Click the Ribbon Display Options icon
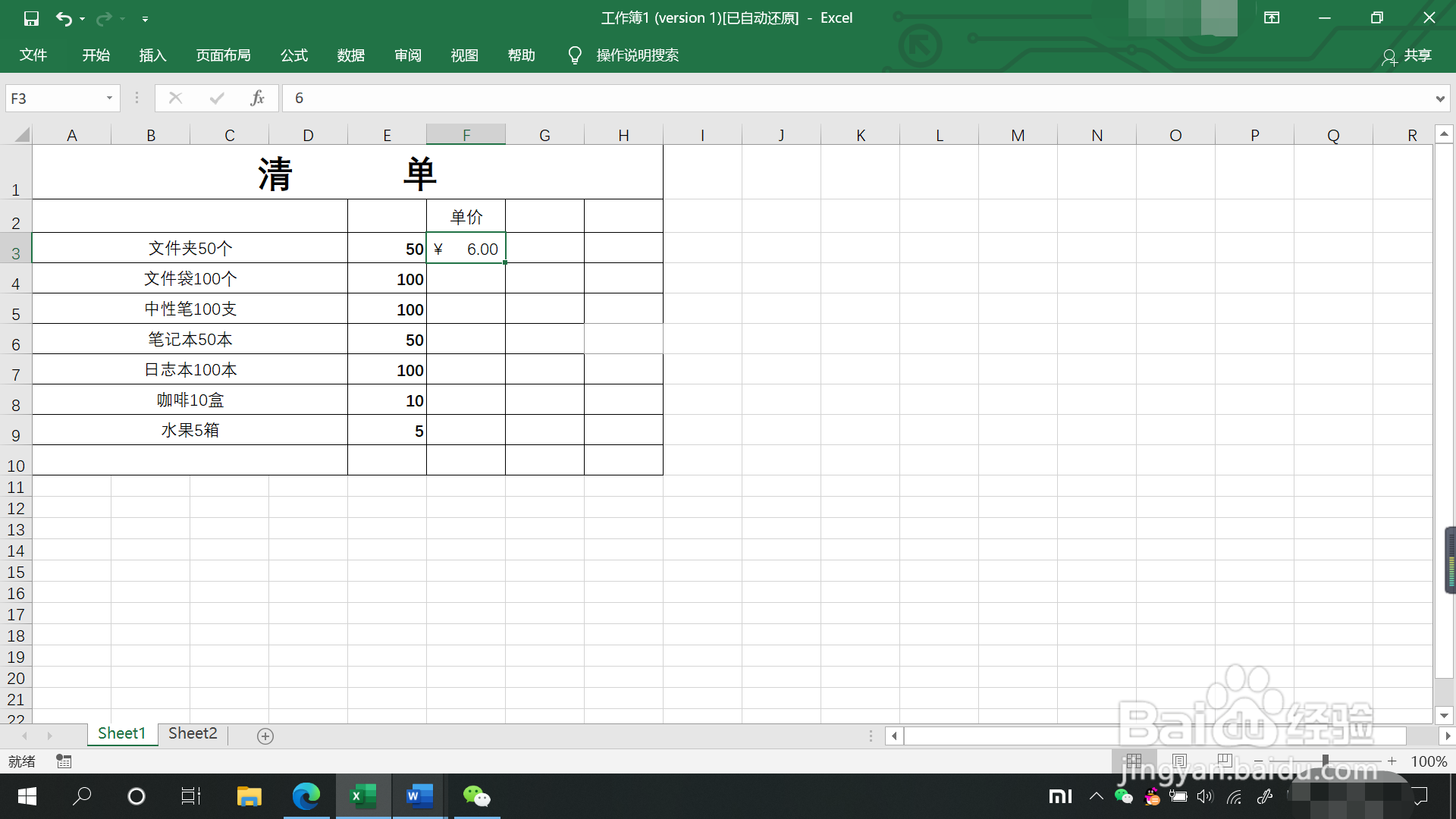Image resolution: width=1456 pixels, height=819 pixels. 1272,18
